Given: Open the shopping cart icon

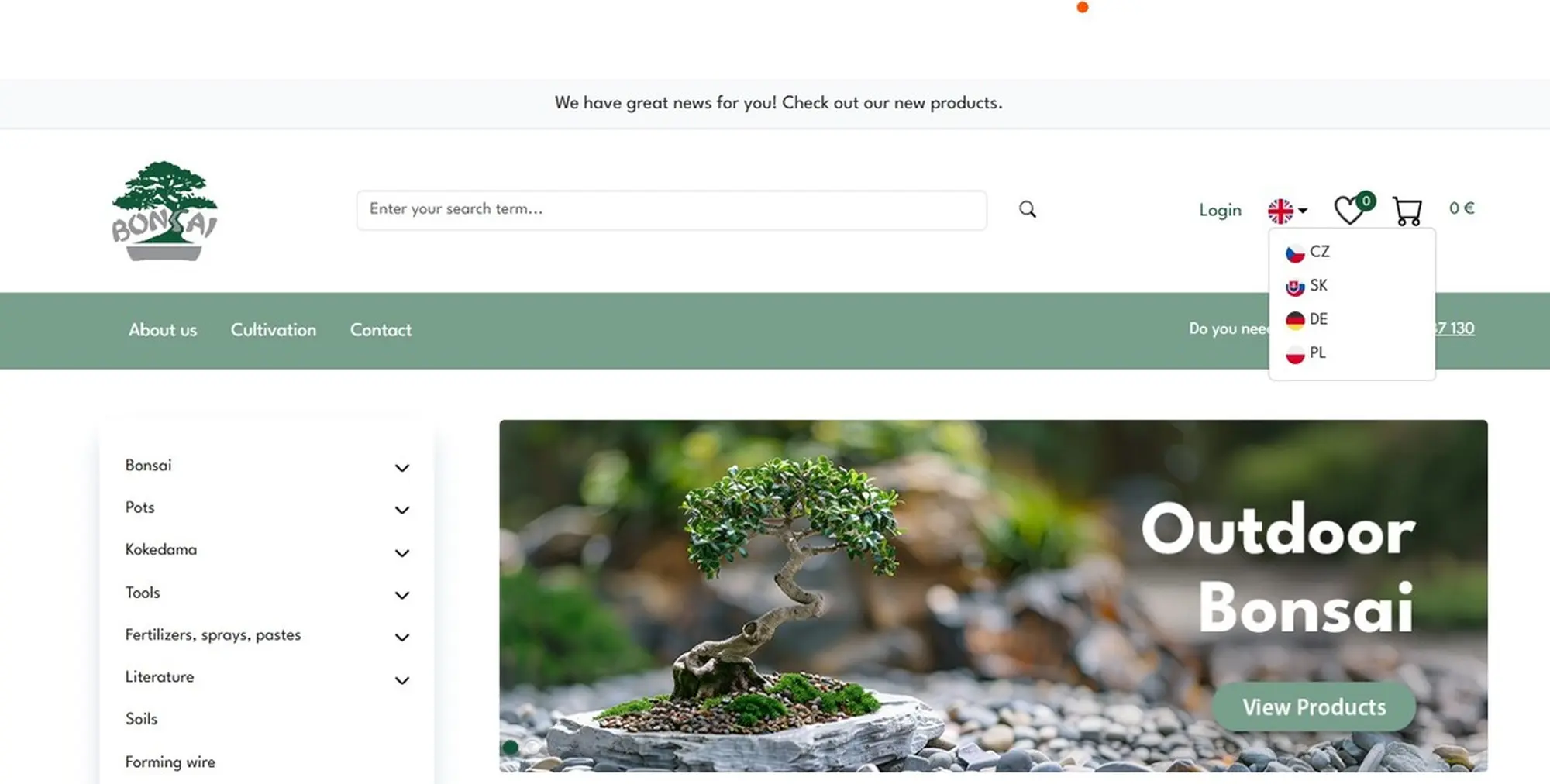Looking at the screenshot, I should (x=1407, y=211).
